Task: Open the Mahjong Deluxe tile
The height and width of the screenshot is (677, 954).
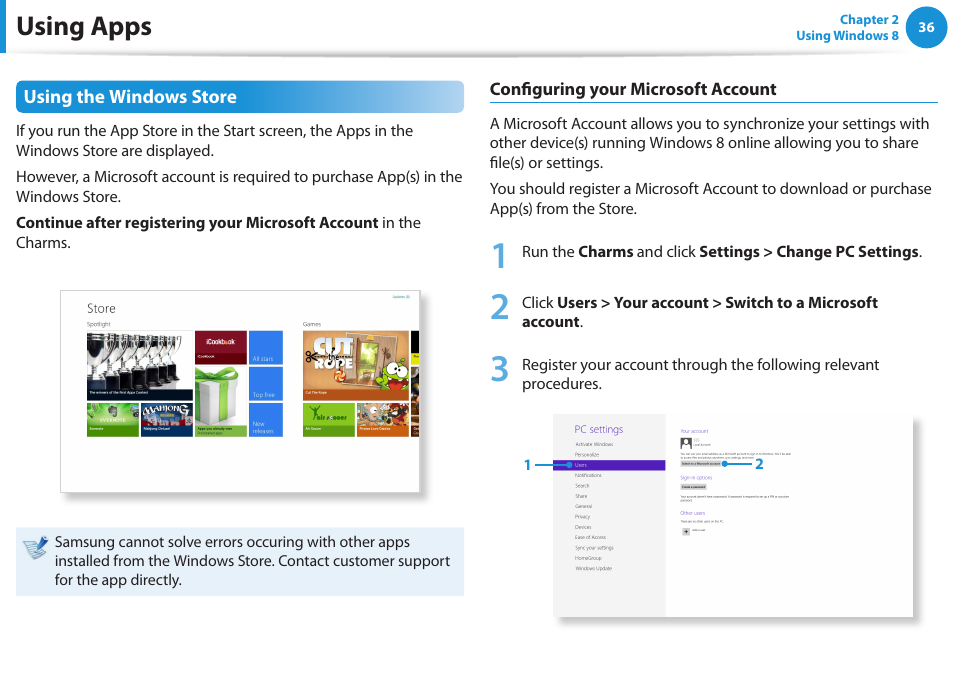Action: click(x=167, y=420)
